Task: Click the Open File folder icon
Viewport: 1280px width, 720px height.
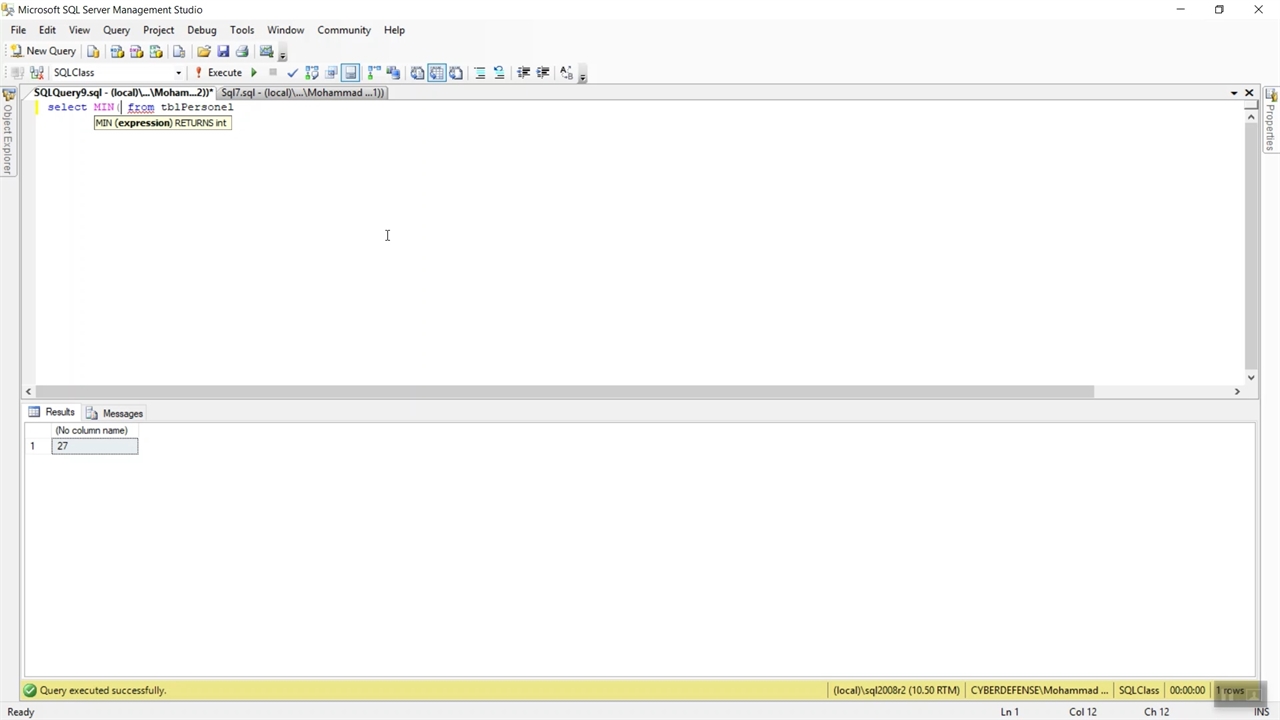Action: pyautogui.click(x=204, y=51)
